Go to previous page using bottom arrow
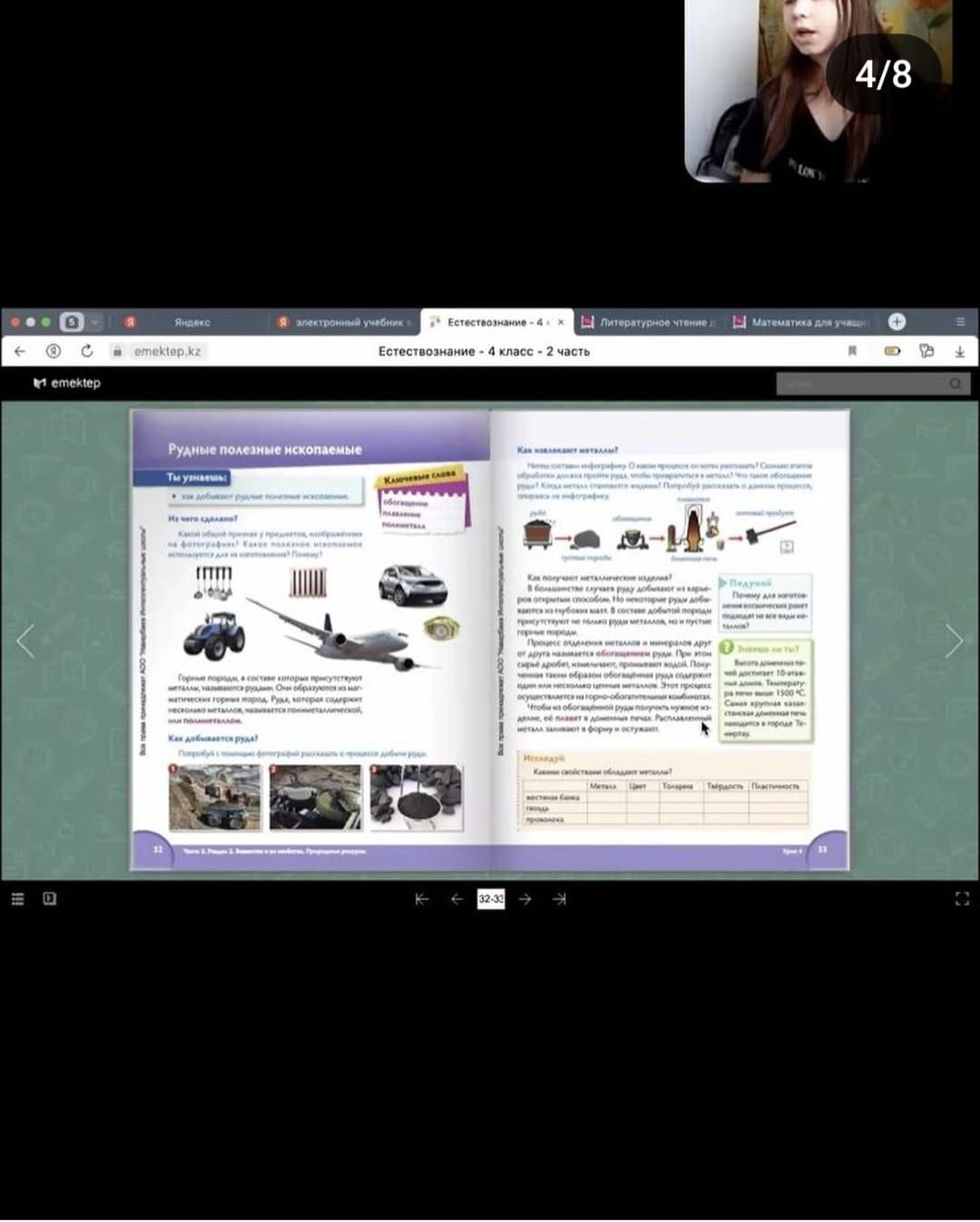 click(456, 899)
